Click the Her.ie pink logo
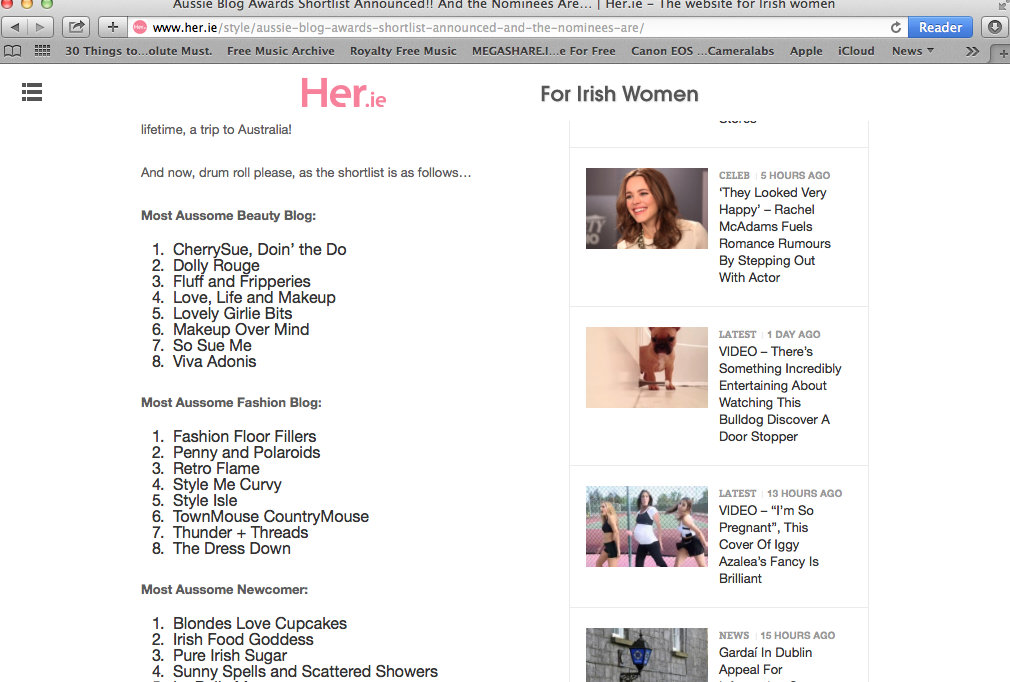 343,93
